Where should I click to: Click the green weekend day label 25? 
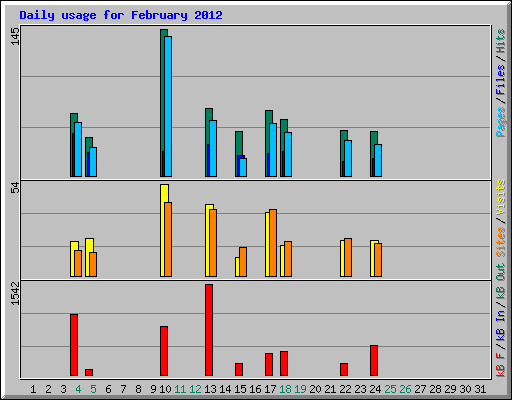click(x=390, y=389)
